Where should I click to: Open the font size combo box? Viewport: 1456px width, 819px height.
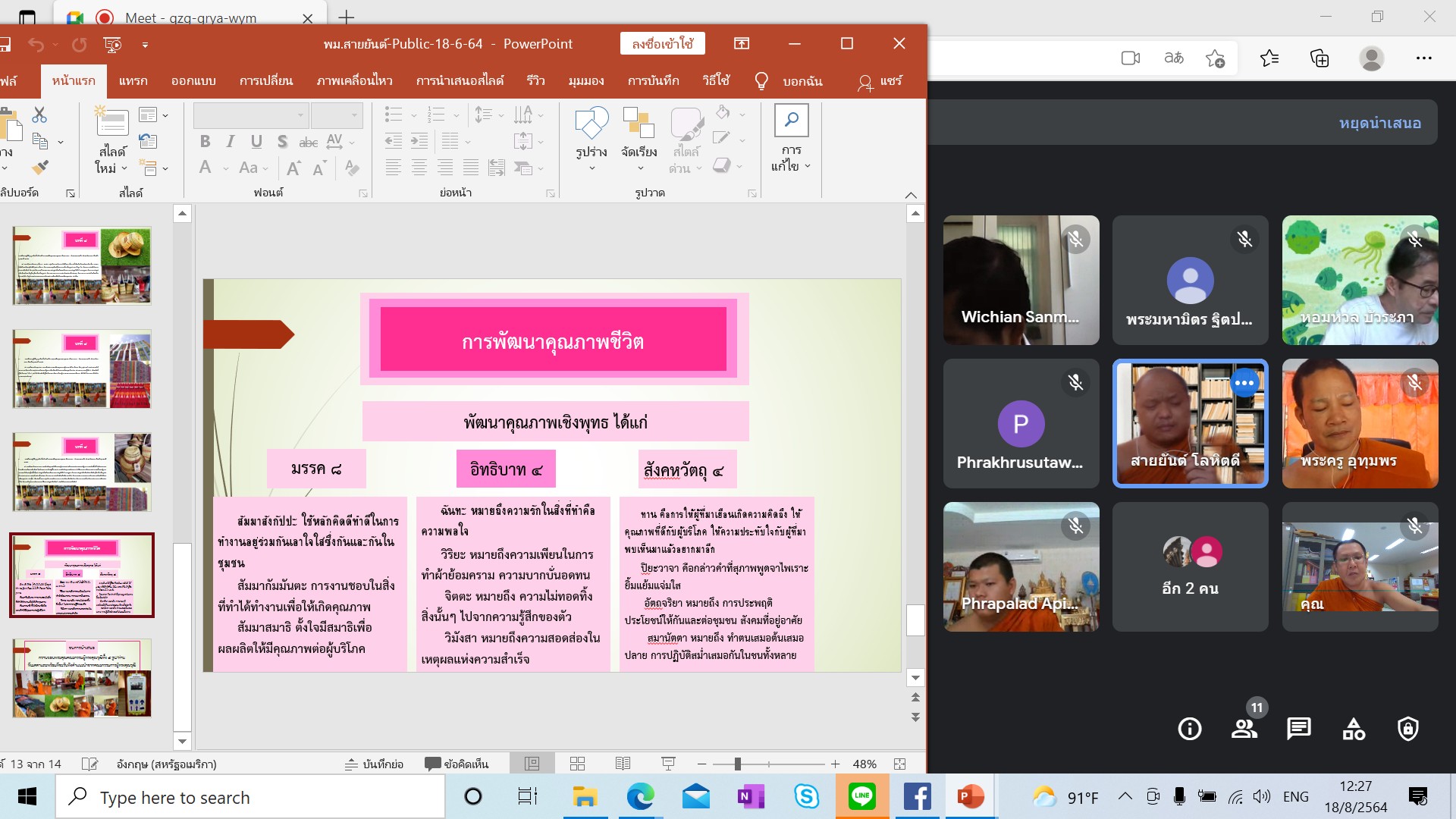[x=337, y=115]
